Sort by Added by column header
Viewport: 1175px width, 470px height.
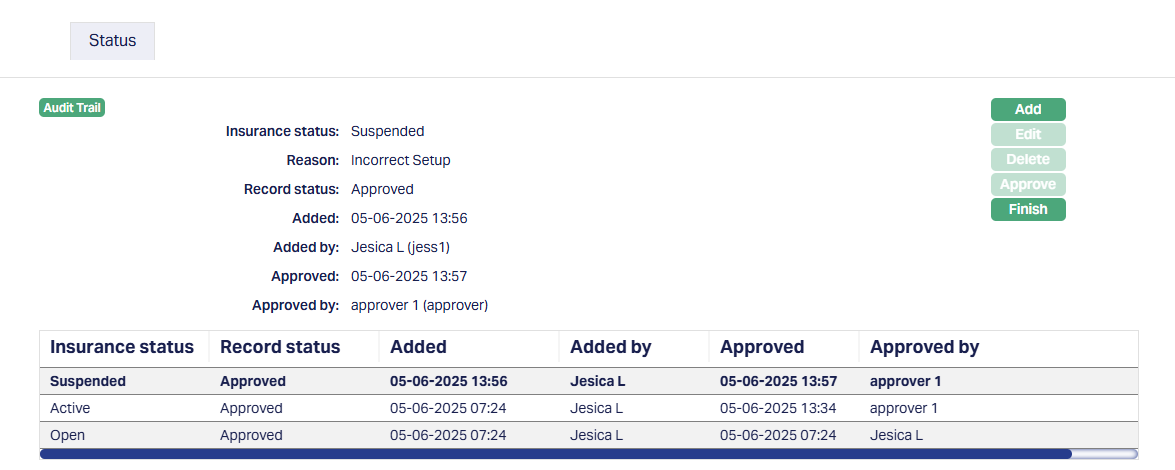[x=610, y=347]
